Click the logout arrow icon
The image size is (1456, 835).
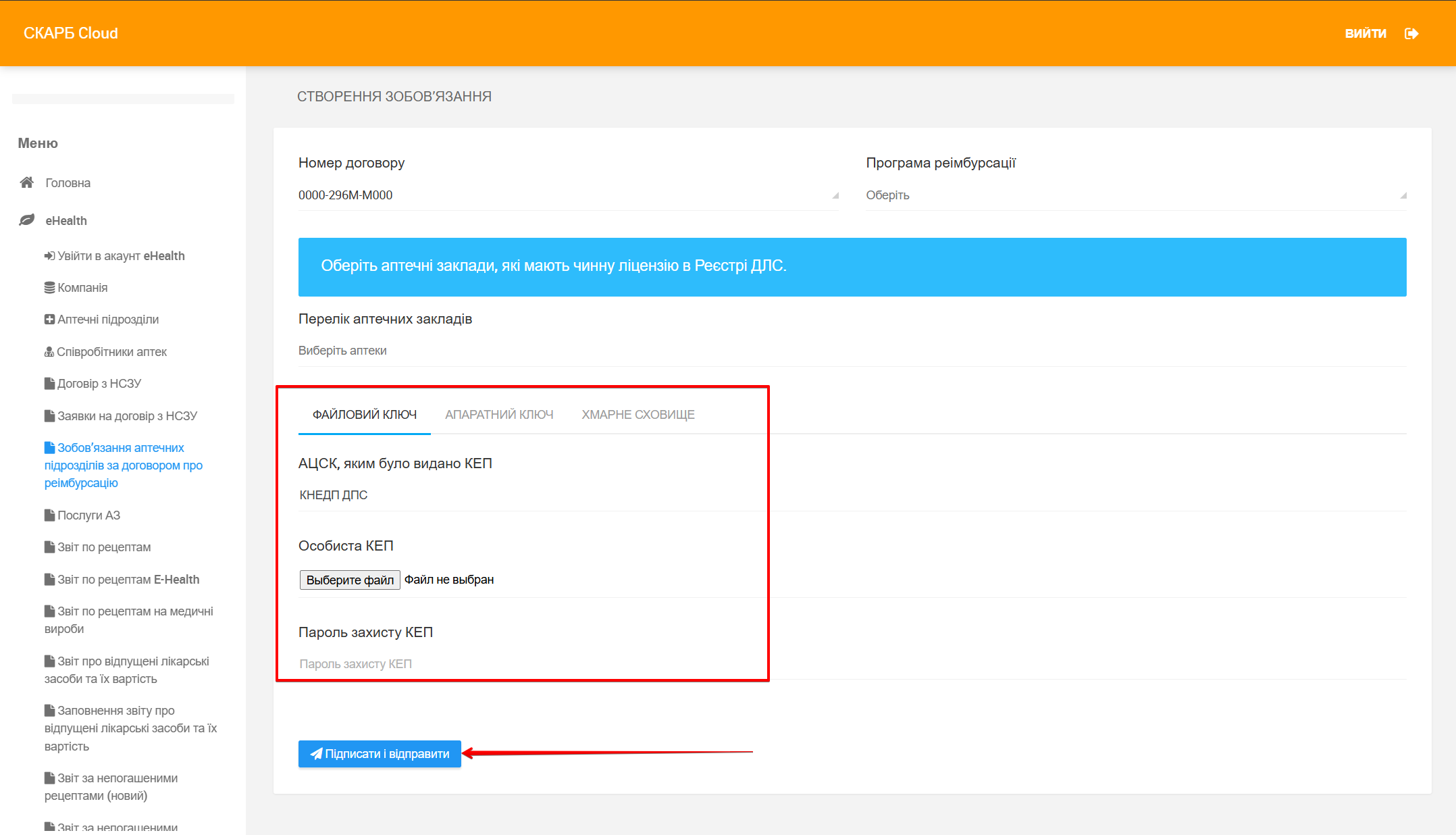[x=1411, y=34]
